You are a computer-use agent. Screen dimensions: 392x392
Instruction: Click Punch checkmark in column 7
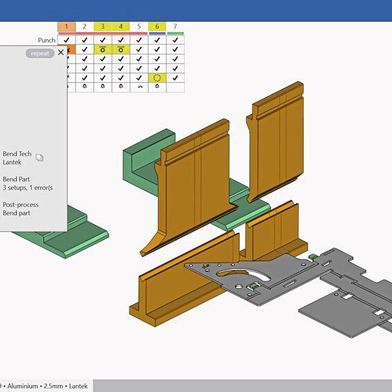tap(175, 40)
